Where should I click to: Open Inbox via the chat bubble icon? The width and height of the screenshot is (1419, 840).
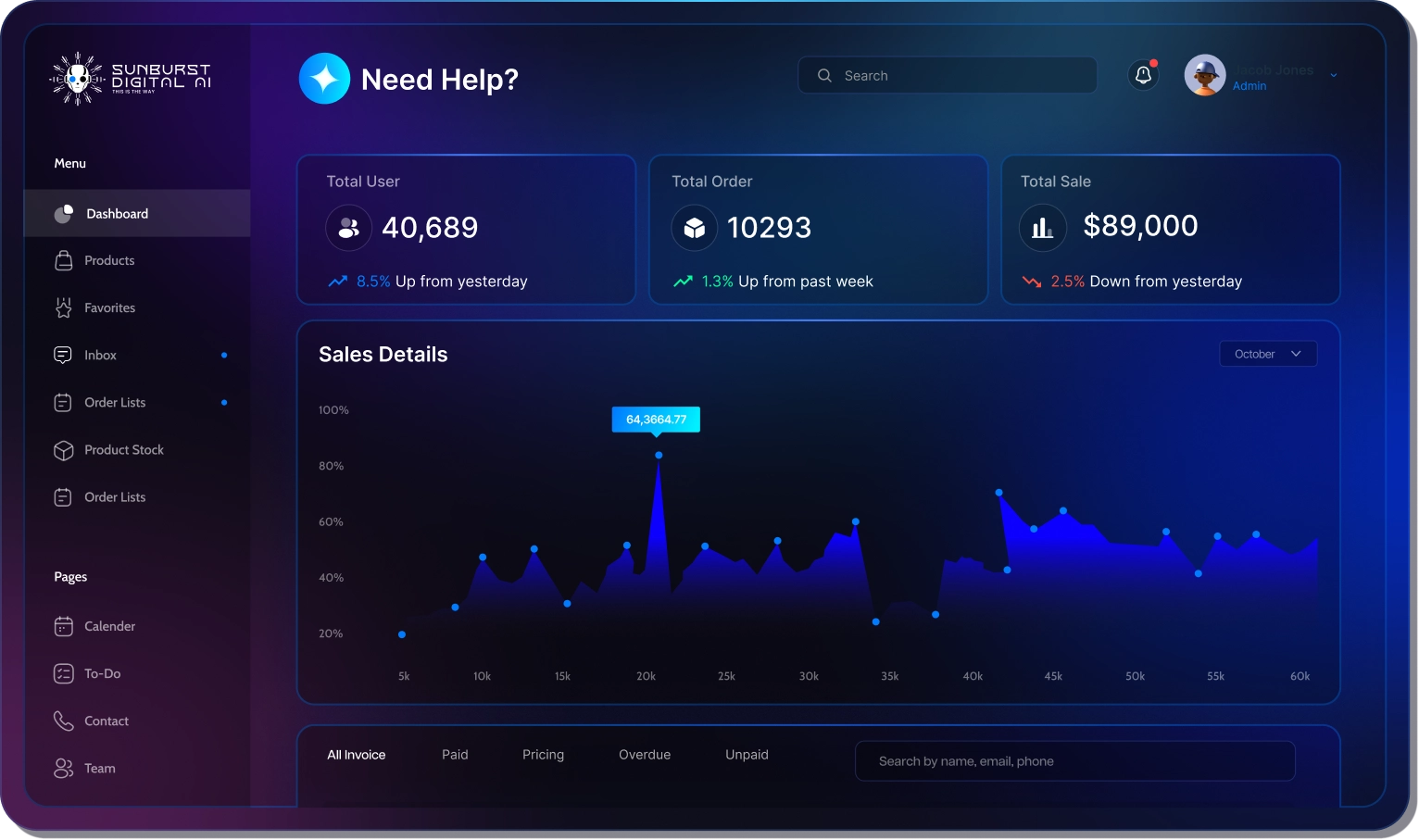[x=63, y=355]
